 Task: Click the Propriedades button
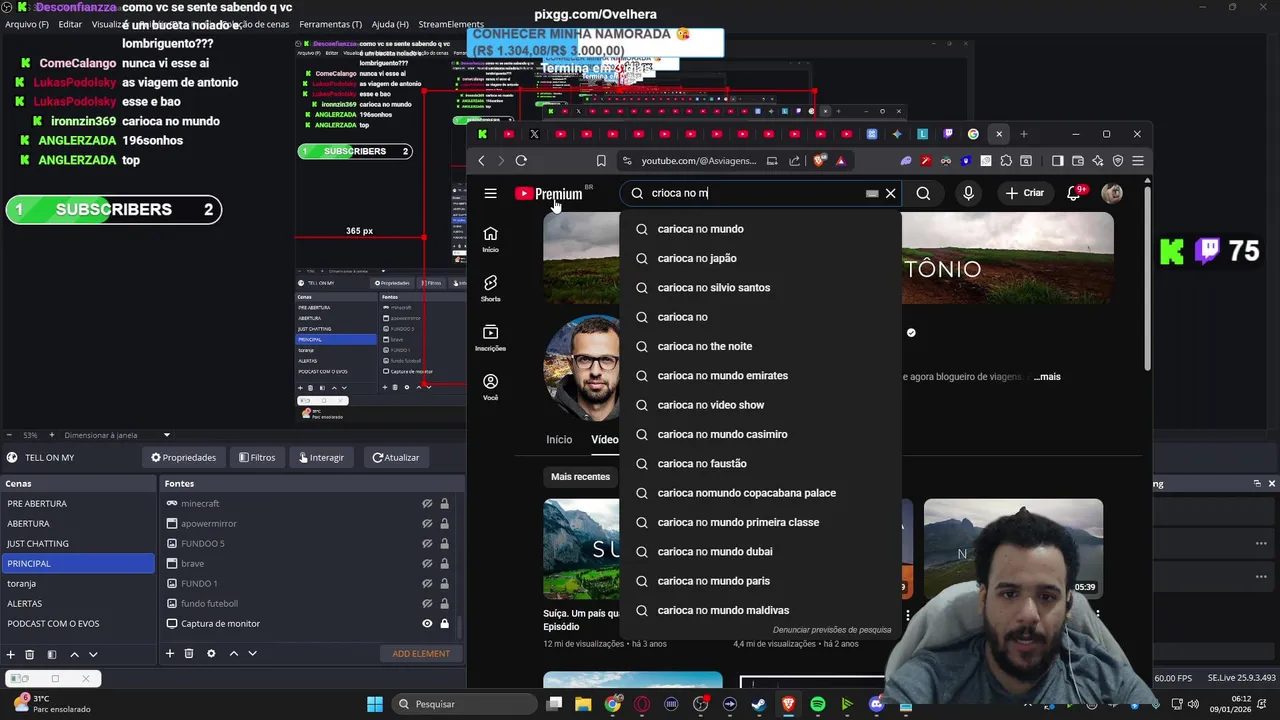(183, 457)
